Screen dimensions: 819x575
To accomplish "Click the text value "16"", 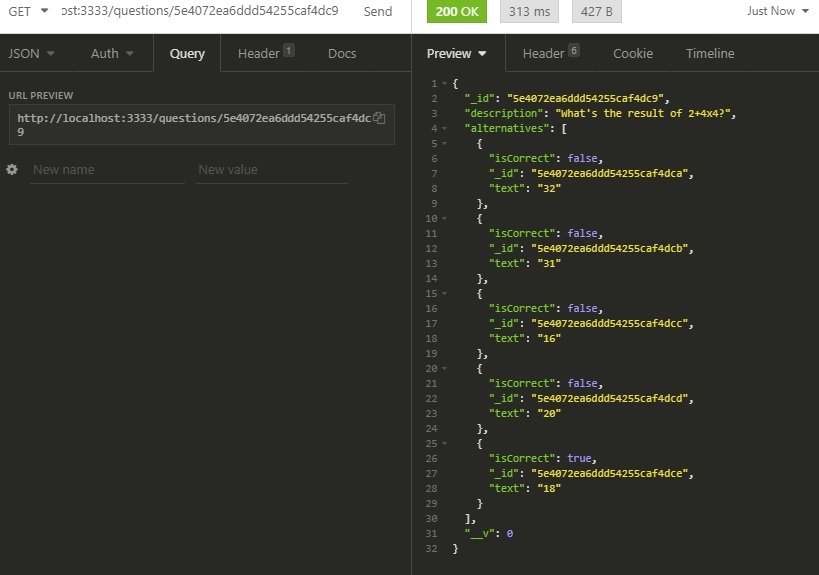I will click(x=548, y=338).
